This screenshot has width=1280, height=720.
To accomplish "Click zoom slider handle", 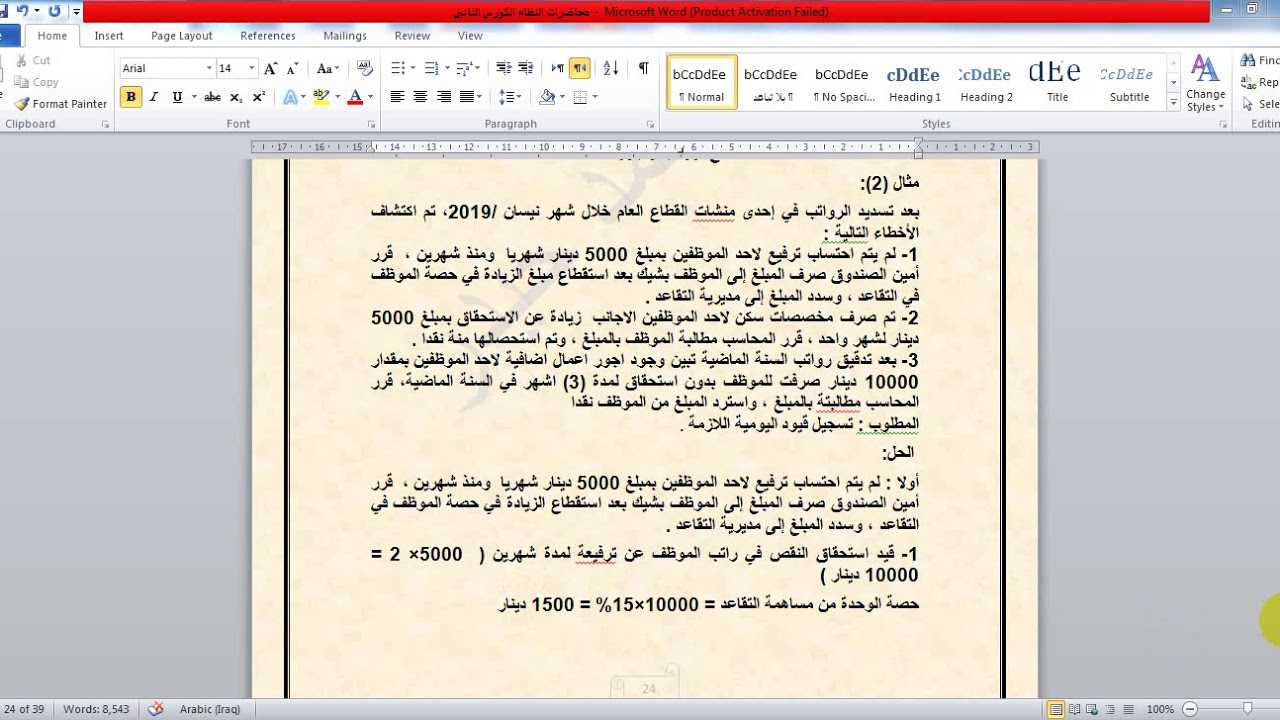I will 1247,709.
